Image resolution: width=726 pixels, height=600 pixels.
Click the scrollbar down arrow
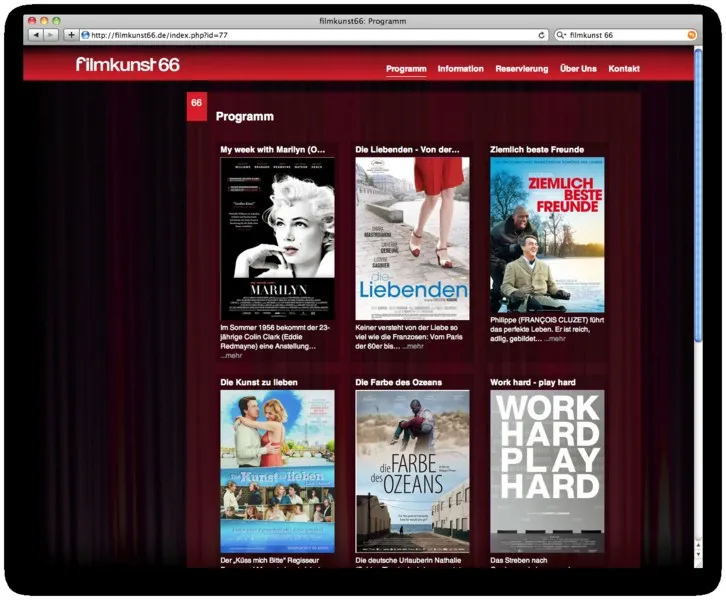[x=698, y=554]
